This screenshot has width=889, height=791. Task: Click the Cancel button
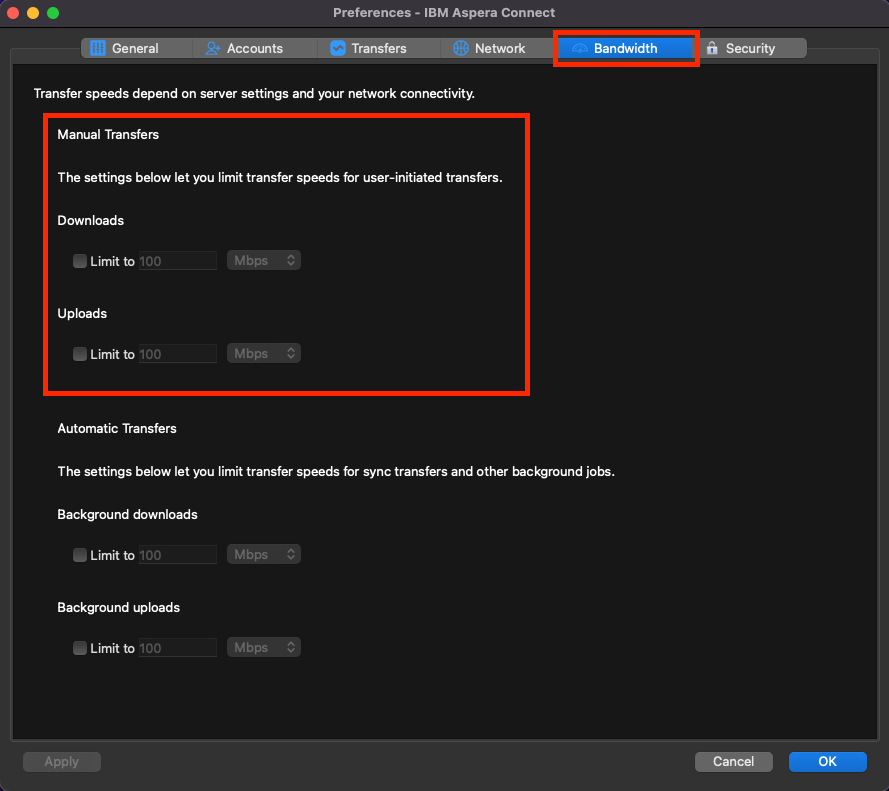pyautogui.click(x=734, y=762)
